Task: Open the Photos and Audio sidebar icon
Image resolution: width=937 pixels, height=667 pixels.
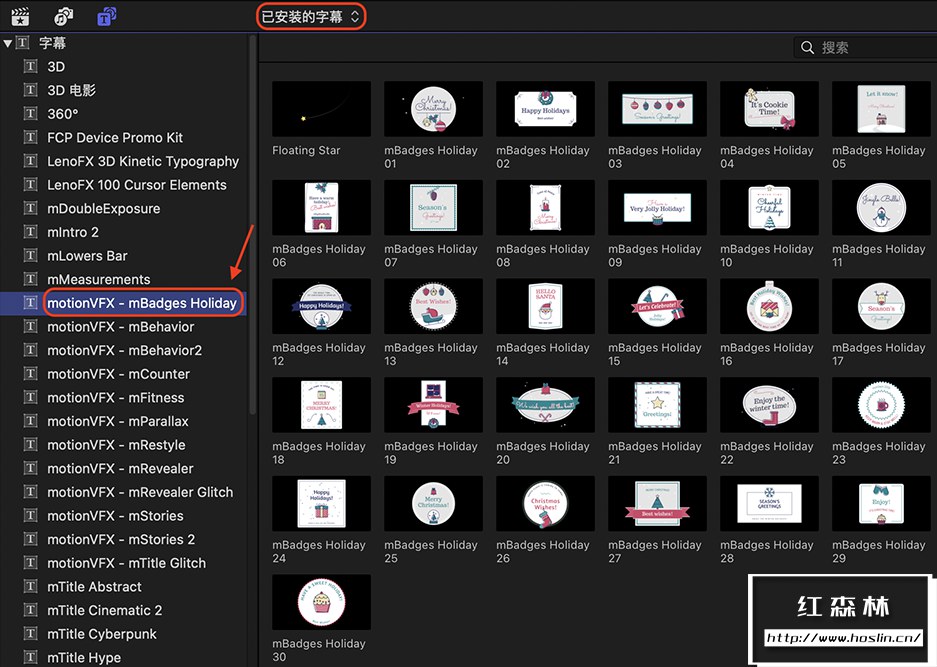Action: [x=63, y=16]
